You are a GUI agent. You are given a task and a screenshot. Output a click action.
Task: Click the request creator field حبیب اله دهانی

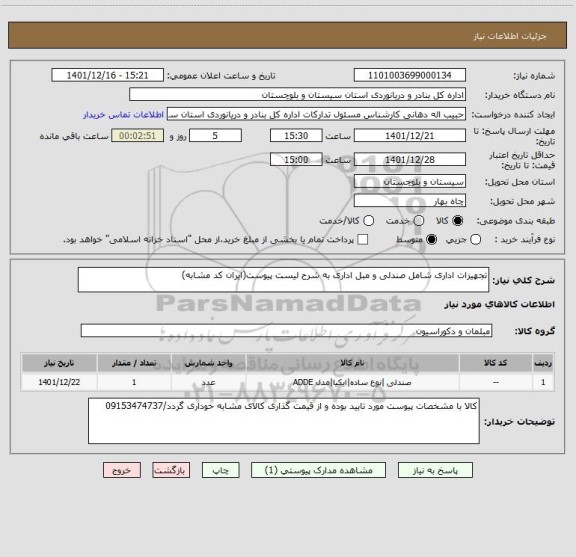316,115
